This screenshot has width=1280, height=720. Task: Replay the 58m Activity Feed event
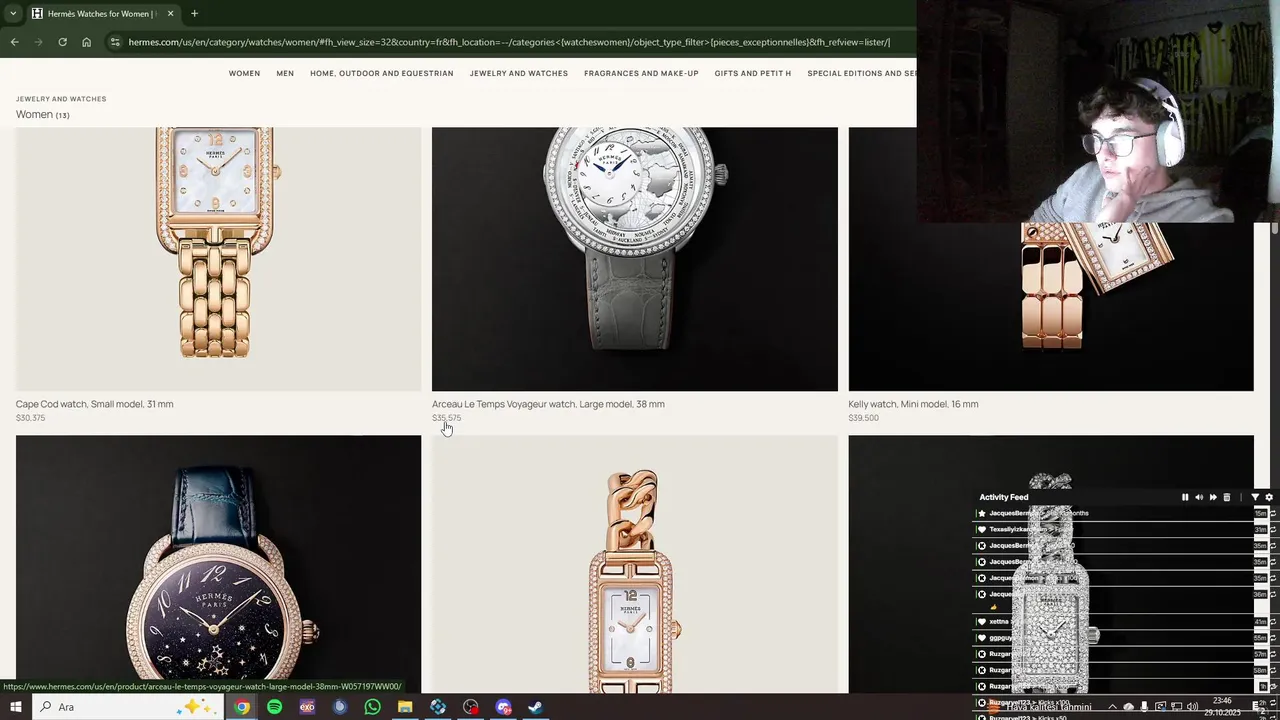click(1273, 669)
